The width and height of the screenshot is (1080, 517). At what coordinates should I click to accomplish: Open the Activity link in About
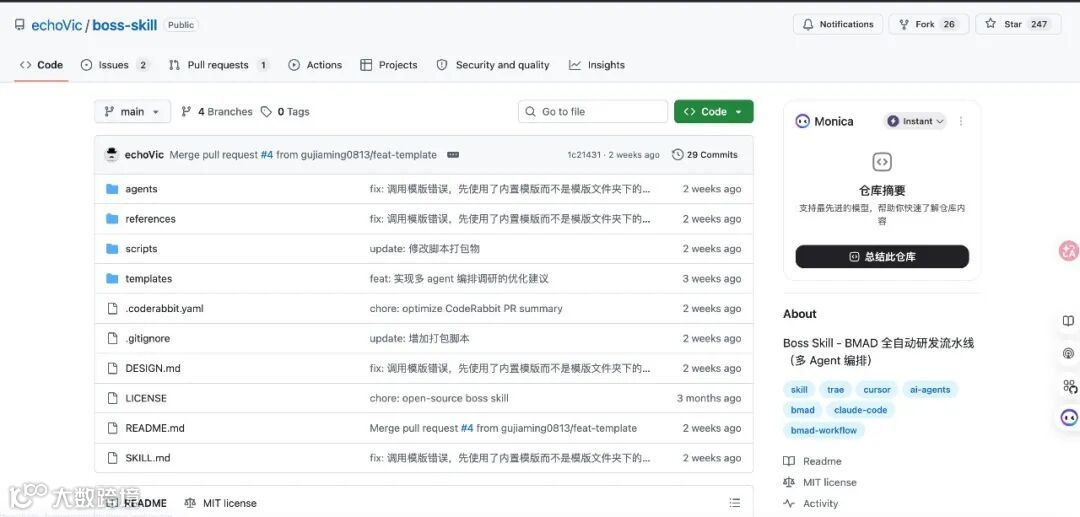[811, 503]
